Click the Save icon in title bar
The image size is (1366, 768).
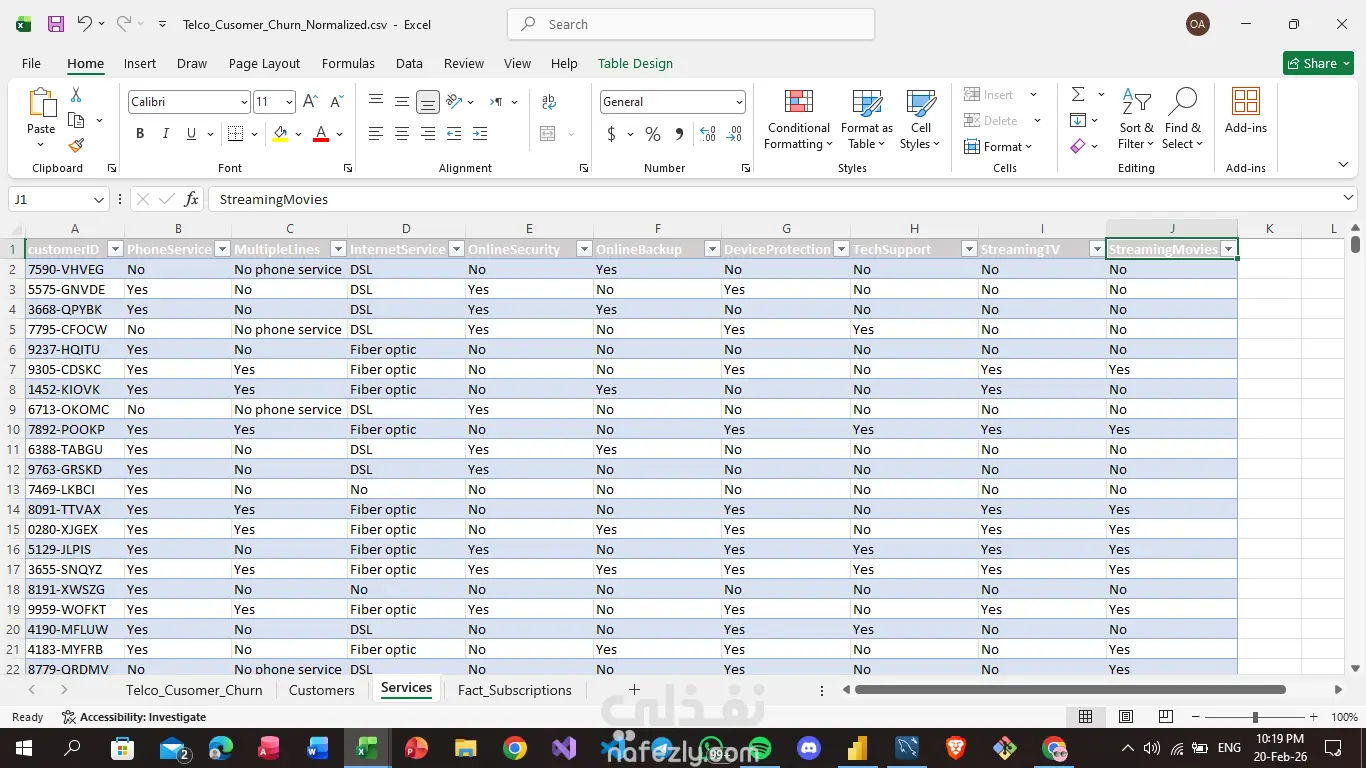[x=56, y=24]
